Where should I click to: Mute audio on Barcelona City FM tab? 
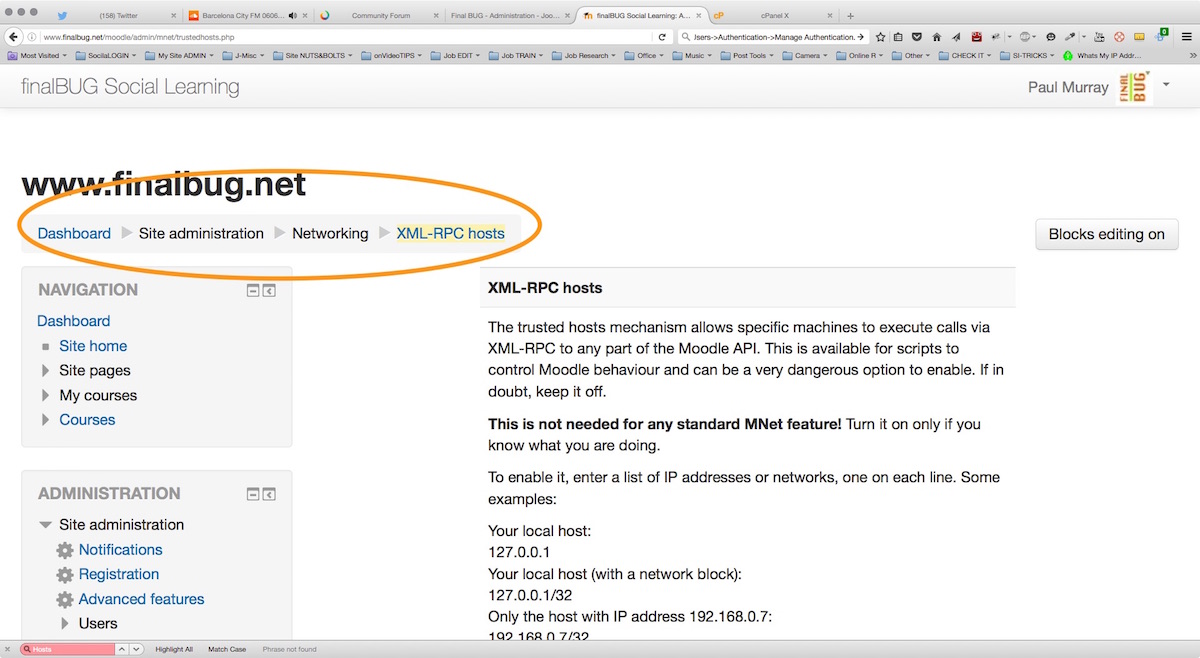tap(293, 16)
